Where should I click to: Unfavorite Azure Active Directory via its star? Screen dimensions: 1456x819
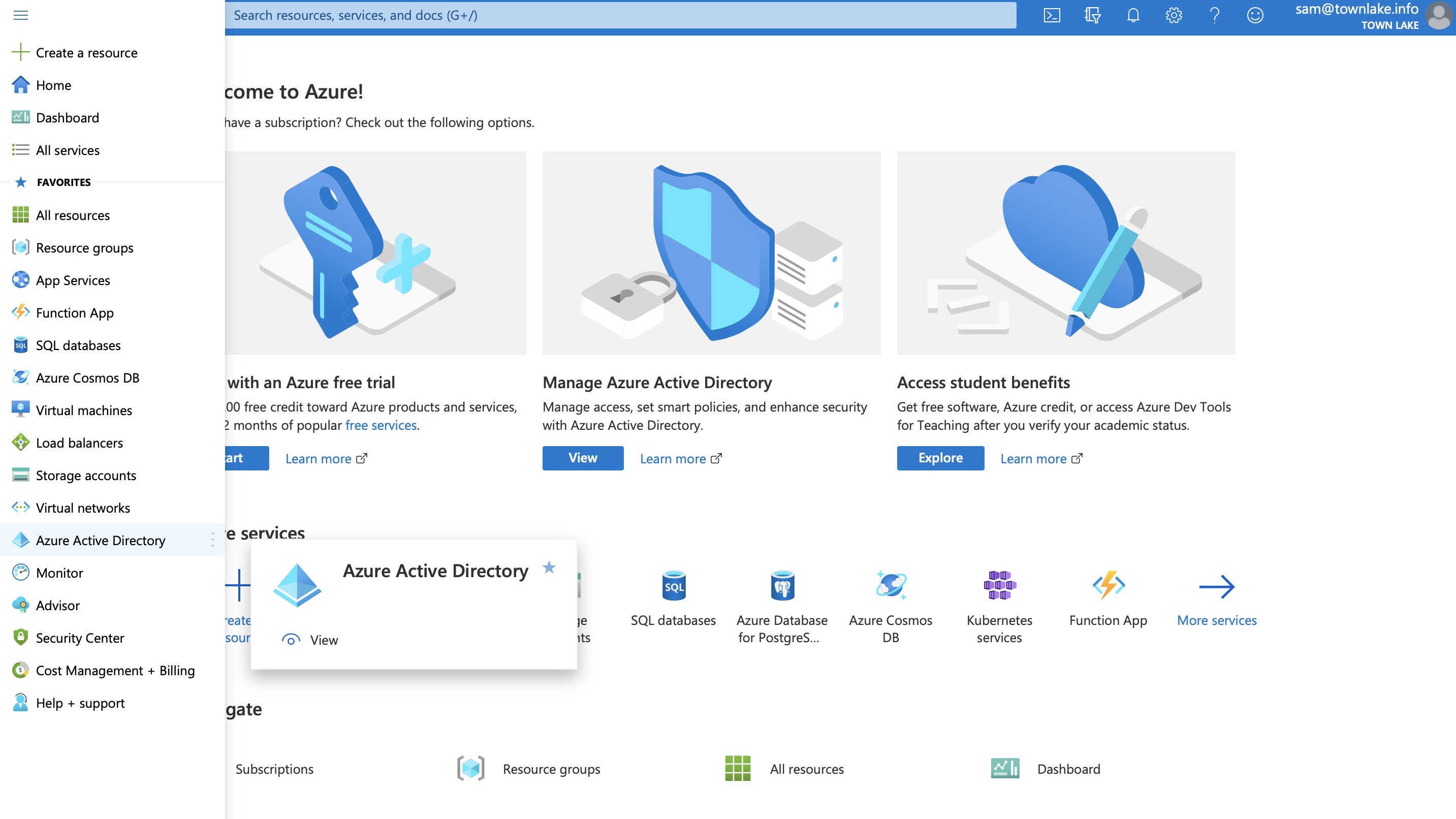coord(548,568)
